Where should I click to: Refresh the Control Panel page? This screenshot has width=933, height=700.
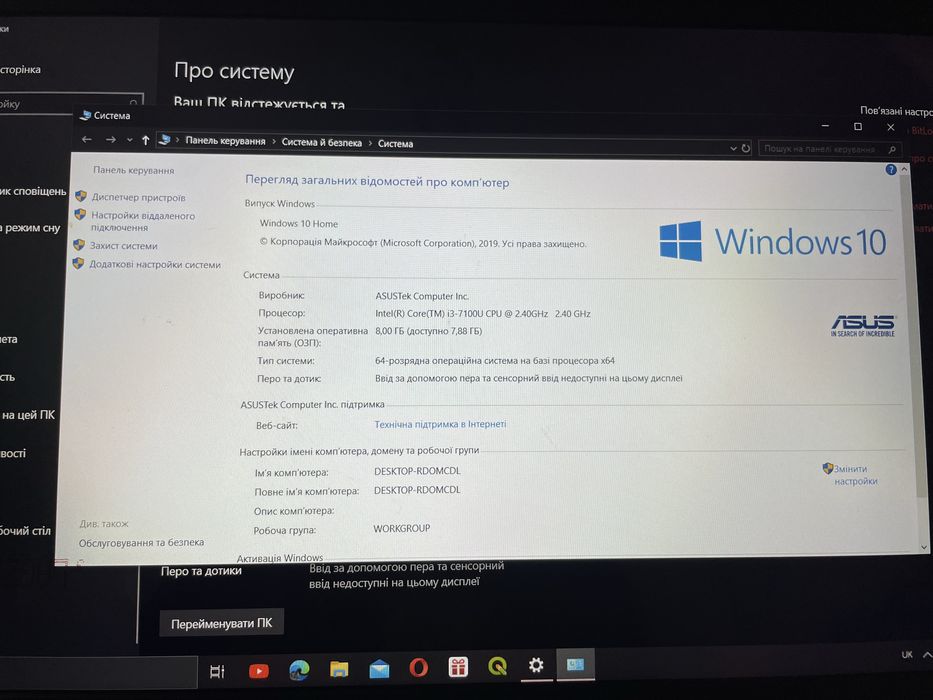point(746,148)
